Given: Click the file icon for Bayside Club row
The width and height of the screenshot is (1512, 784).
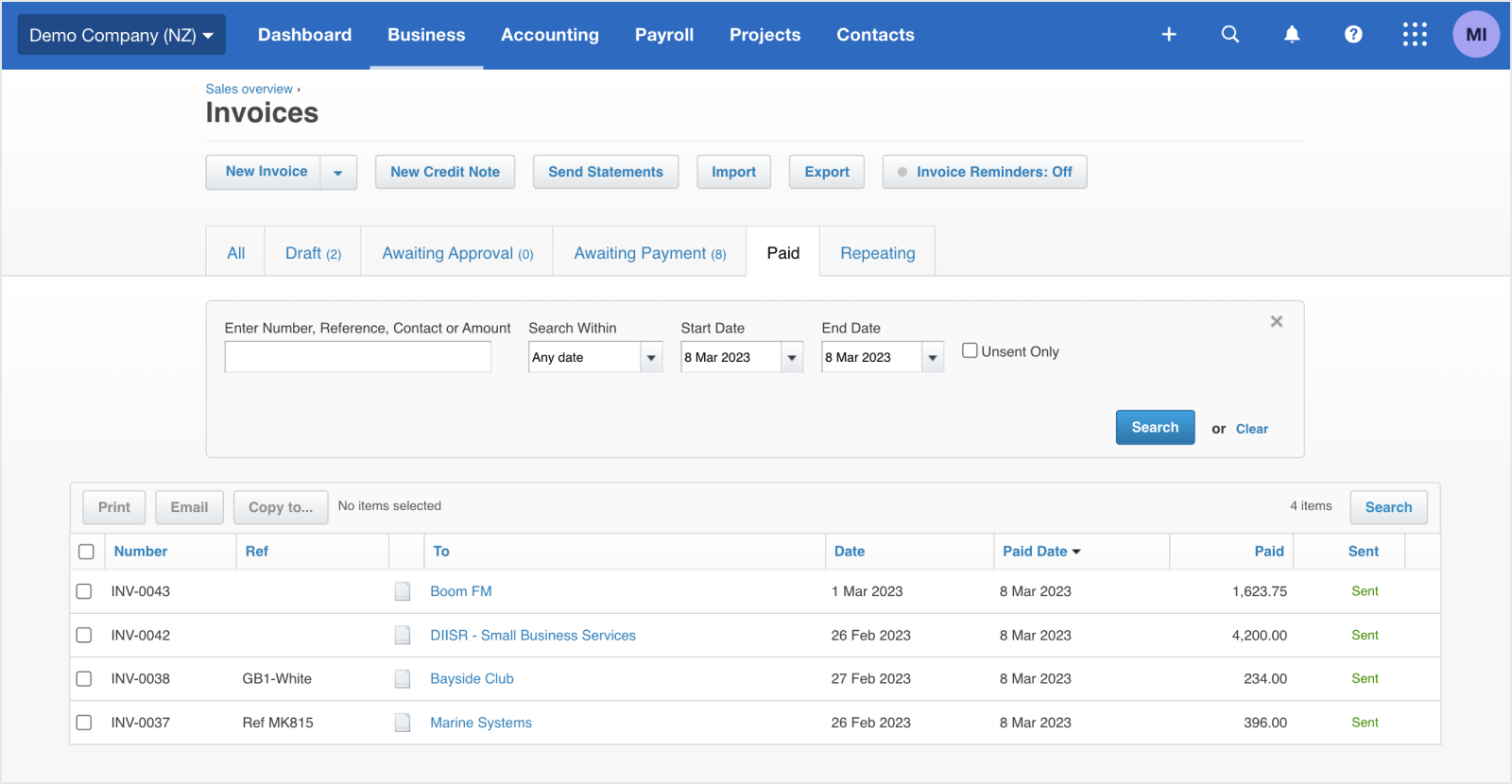Looking at the screenshot, I should click(403, 678).
